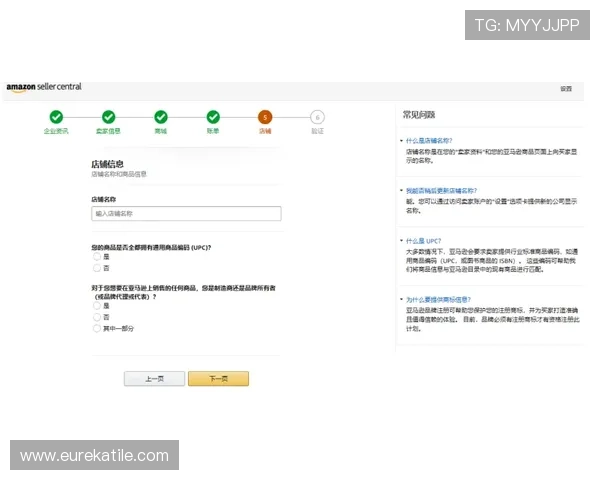The image size is (600, 480).
Task: Collapse the arrow beside 什么是 UPC?
Action: coord(401,241)
